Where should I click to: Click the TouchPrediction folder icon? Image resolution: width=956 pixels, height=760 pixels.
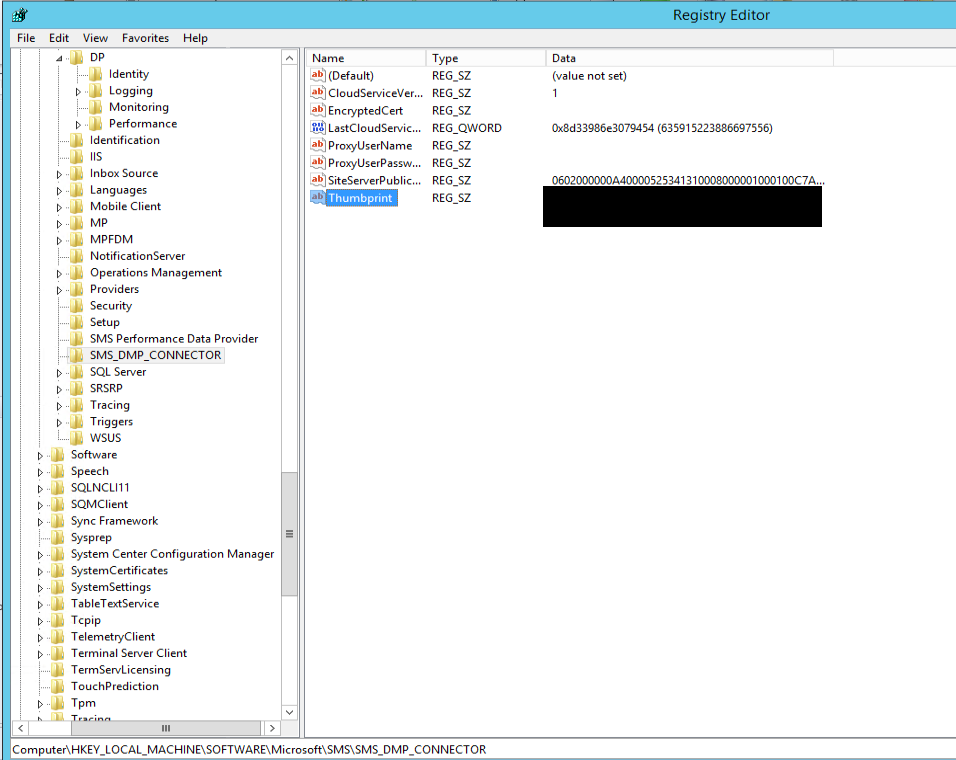coord(58,686)
